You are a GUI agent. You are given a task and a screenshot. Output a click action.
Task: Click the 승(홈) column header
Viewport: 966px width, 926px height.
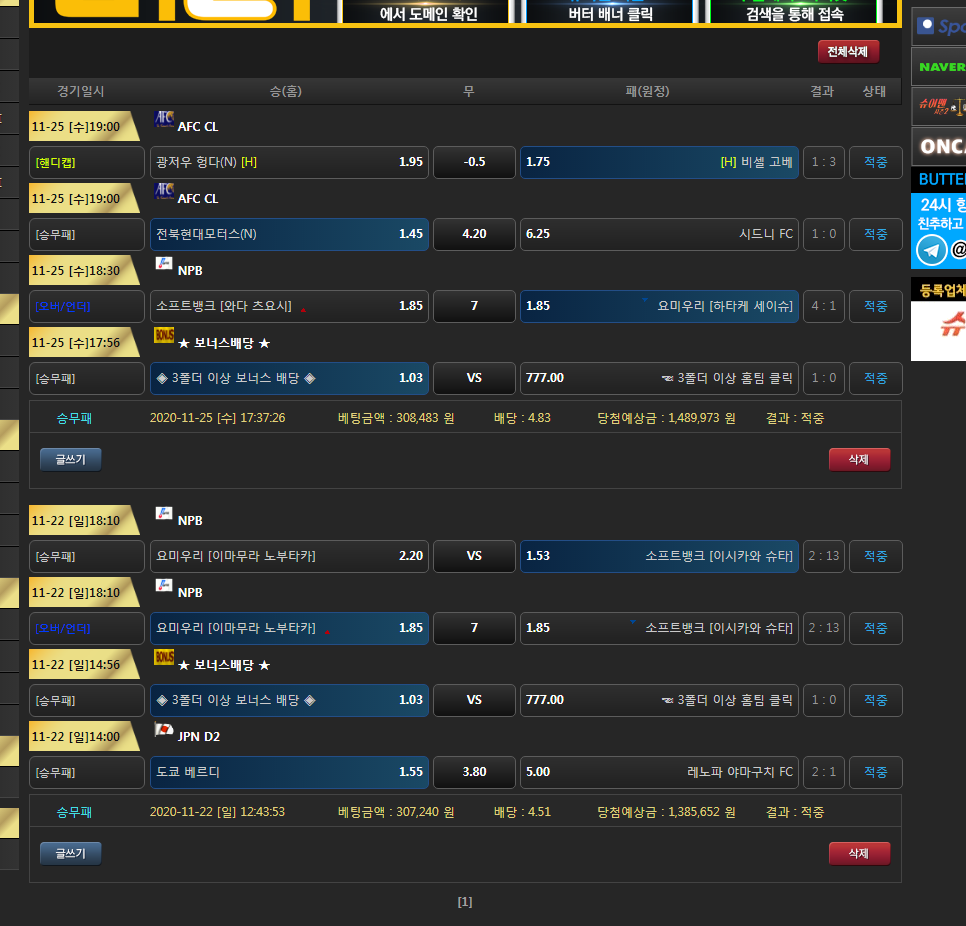pyautogui.click(x=285, y=91)
